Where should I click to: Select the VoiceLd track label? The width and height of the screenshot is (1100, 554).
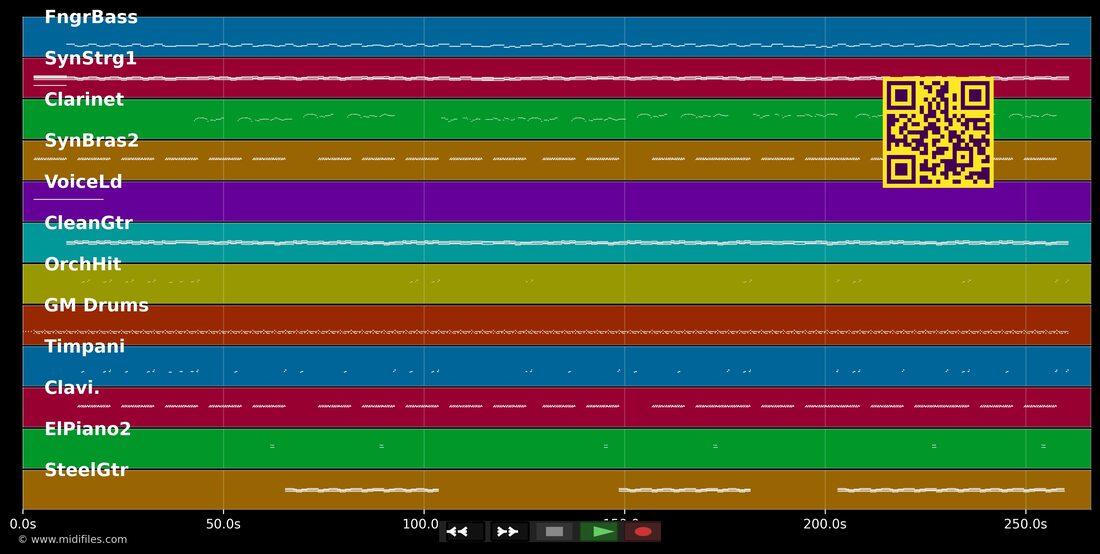(x=83, y=182)
